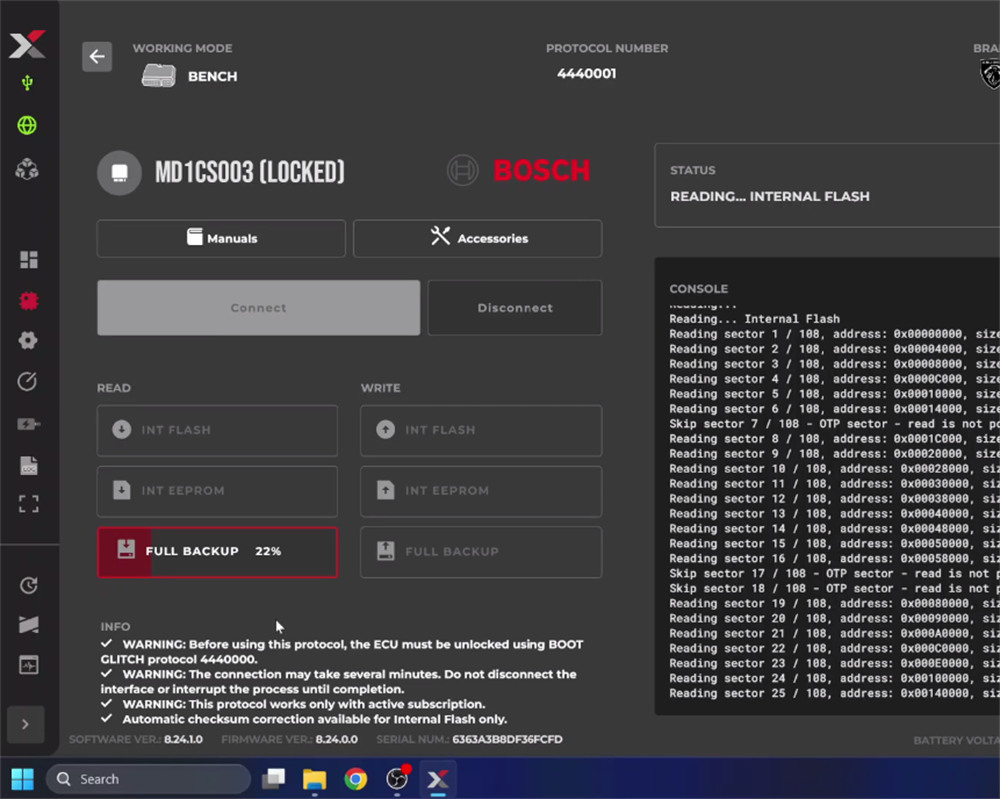The height and width of the screenshot is (799, 1000).
Task: Click the X app taskbar icon
Action: click(x=438, y=779)
